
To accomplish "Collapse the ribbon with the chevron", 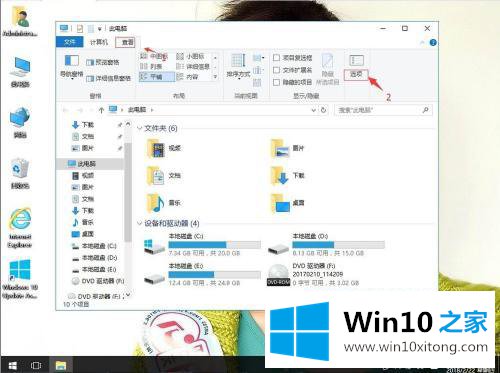I will [422, 43].
